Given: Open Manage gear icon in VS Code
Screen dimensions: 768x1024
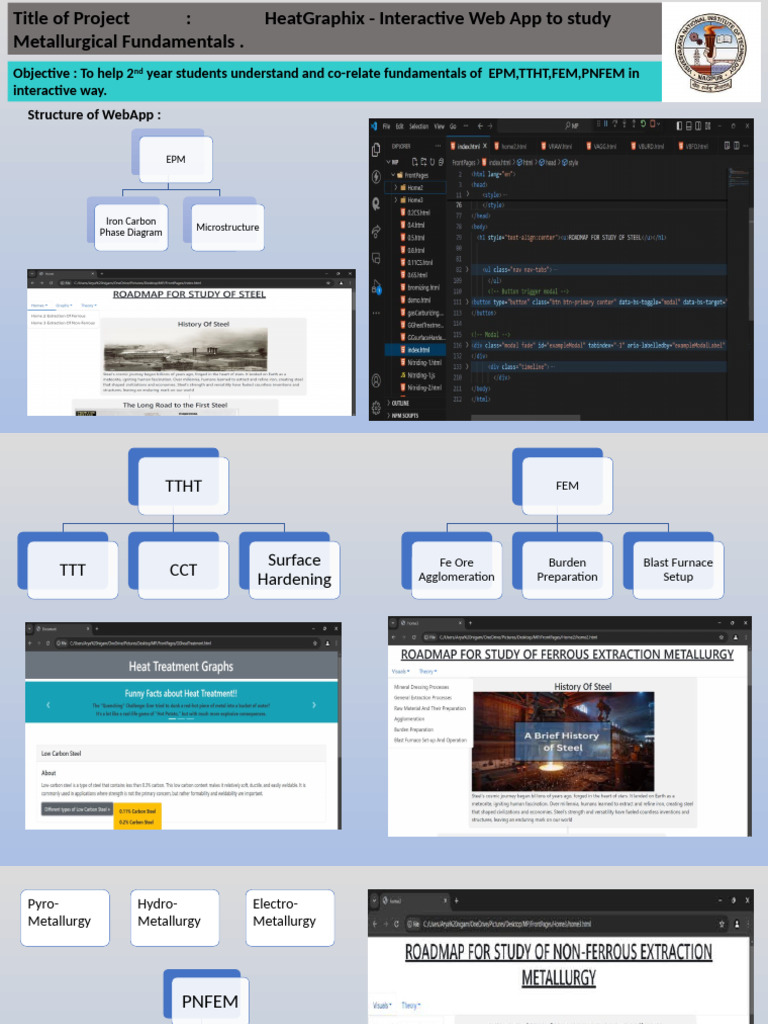Looking at the screenshot, I should [x=376, y=408].
